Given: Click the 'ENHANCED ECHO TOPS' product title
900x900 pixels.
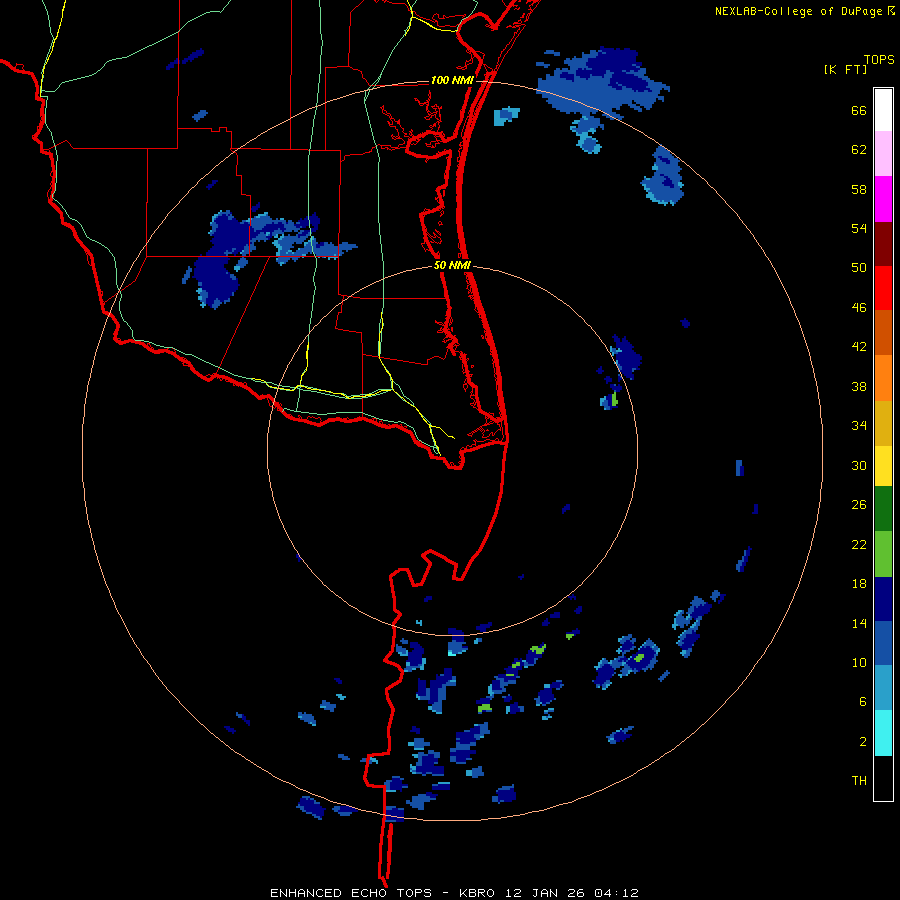Looking at the screenshot, I should (351, 893).
